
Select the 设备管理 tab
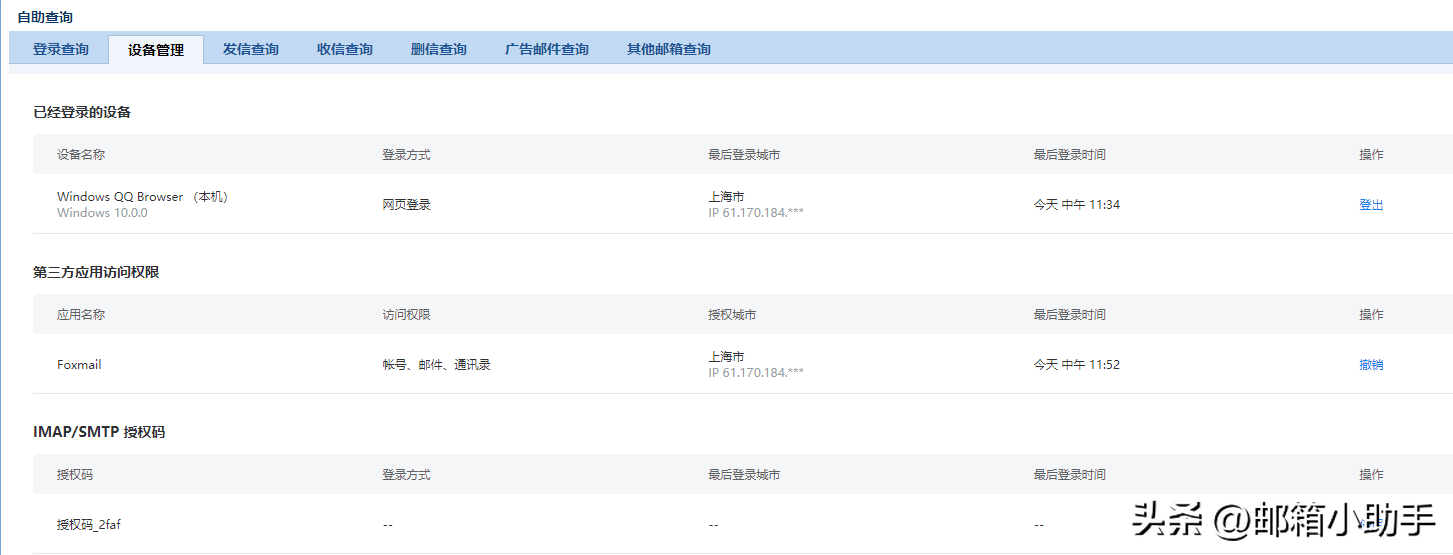156,50
